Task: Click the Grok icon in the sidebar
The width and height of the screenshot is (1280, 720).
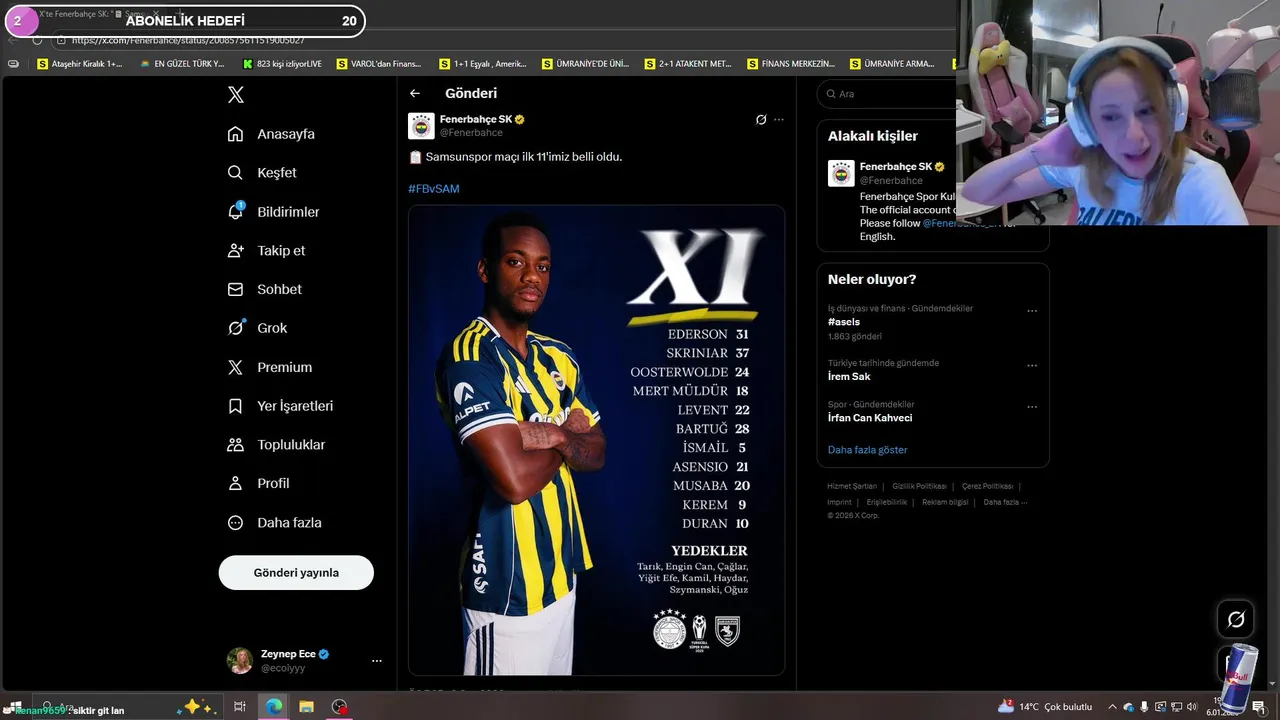Action: (235, 328)
